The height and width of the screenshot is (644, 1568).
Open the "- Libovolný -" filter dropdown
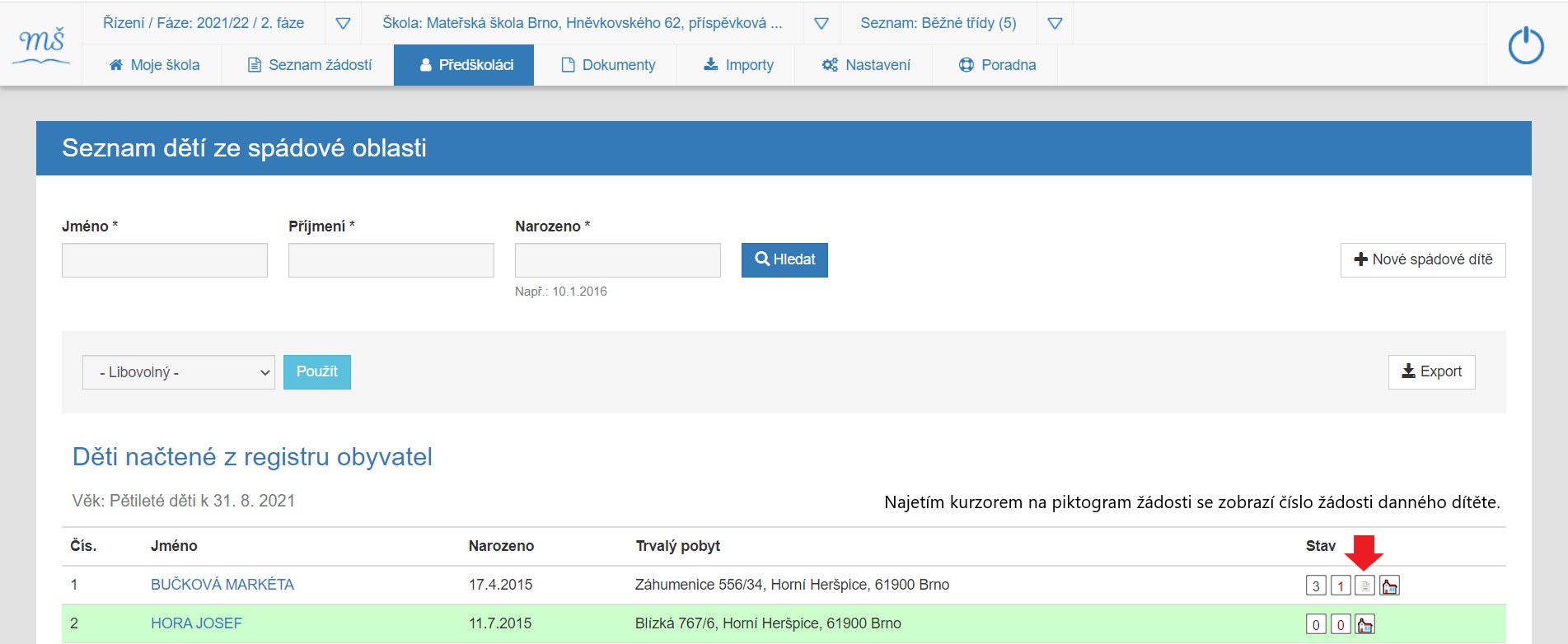[179, 372]
